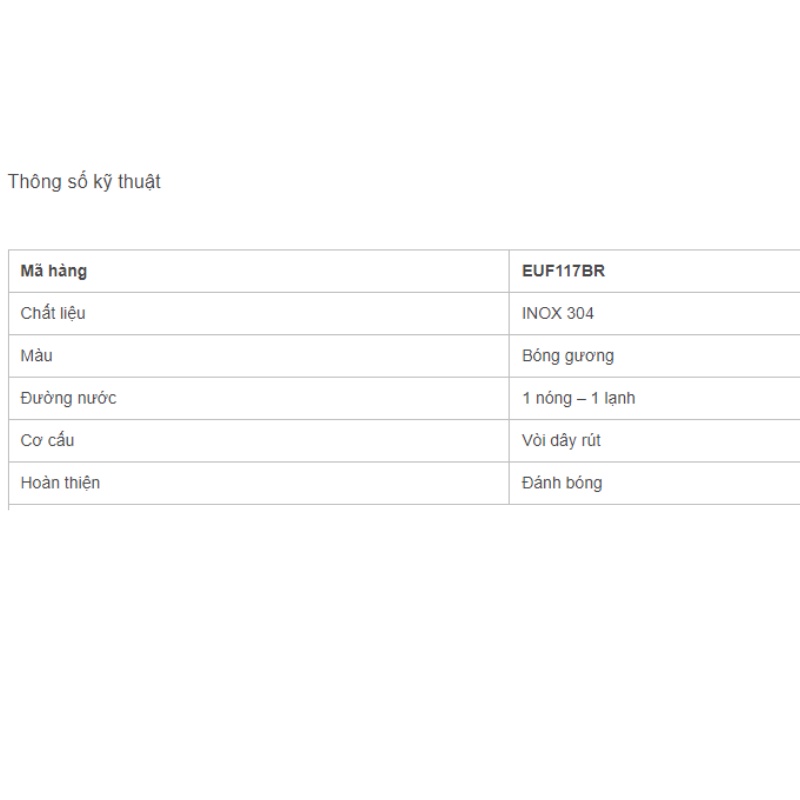Click the empty cell below 'Hoàn thiện'
Screen dimensions: 800x800
coord(258,507)
